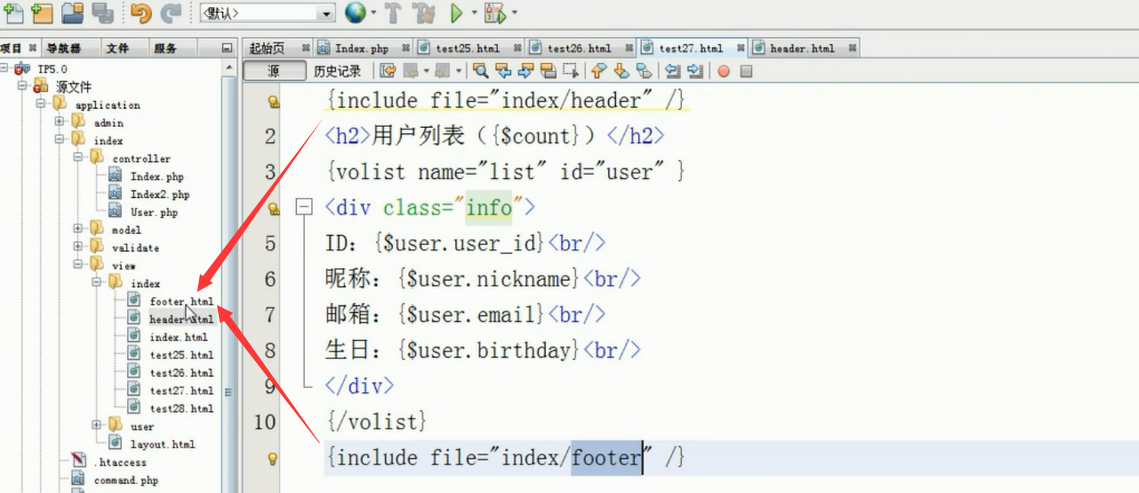Open the Debug Project dropdown arrow
The height and width of the screenshot is (493, 1139).
514,13
